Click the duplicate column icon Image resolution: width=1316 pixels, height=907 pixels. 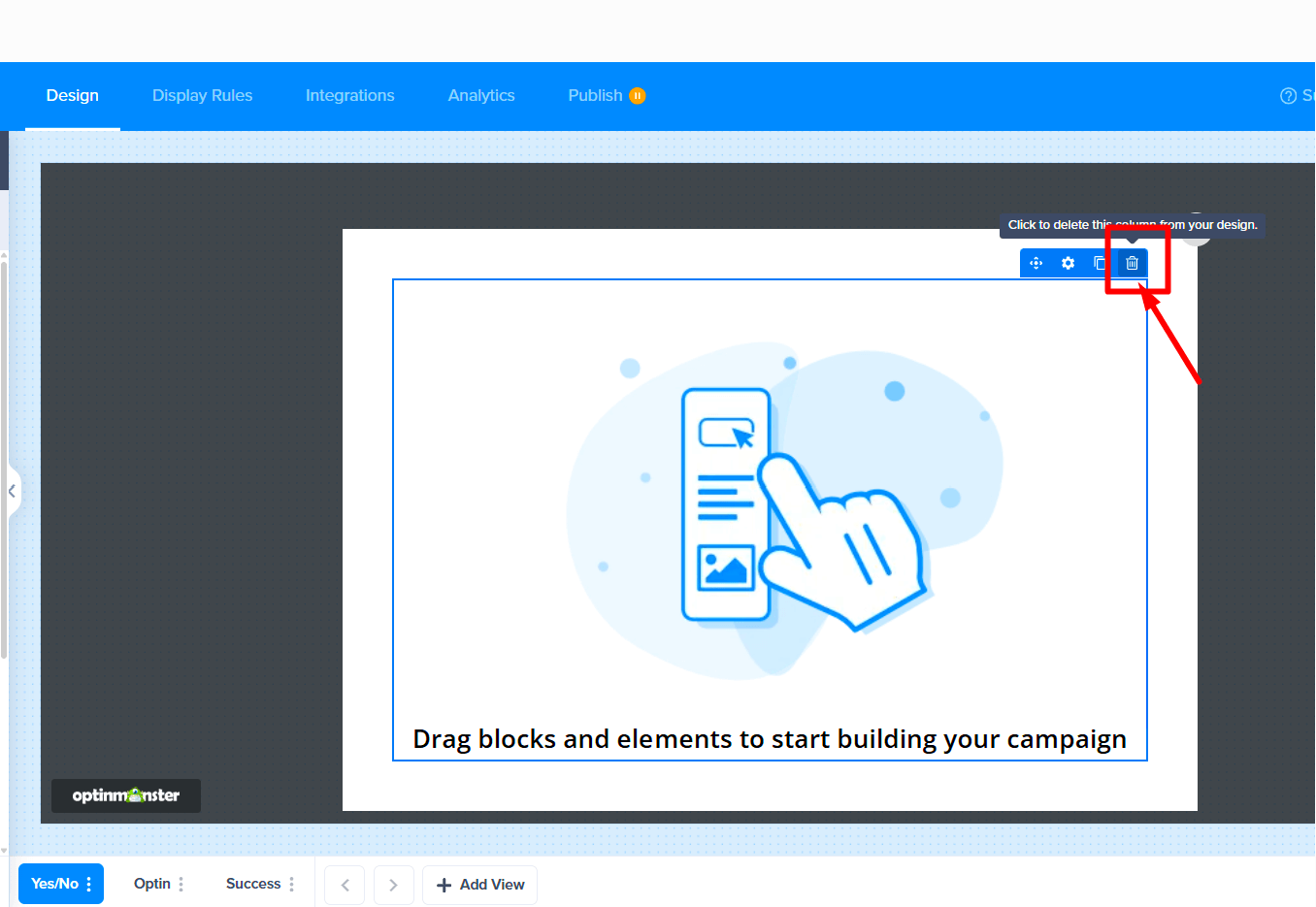[x=1101, y=263]
